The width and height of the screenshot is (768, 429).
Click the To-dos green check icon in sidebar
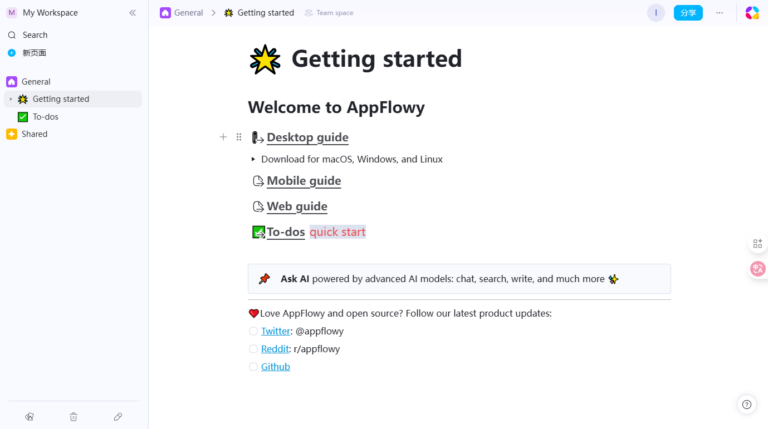pos(23,117)
